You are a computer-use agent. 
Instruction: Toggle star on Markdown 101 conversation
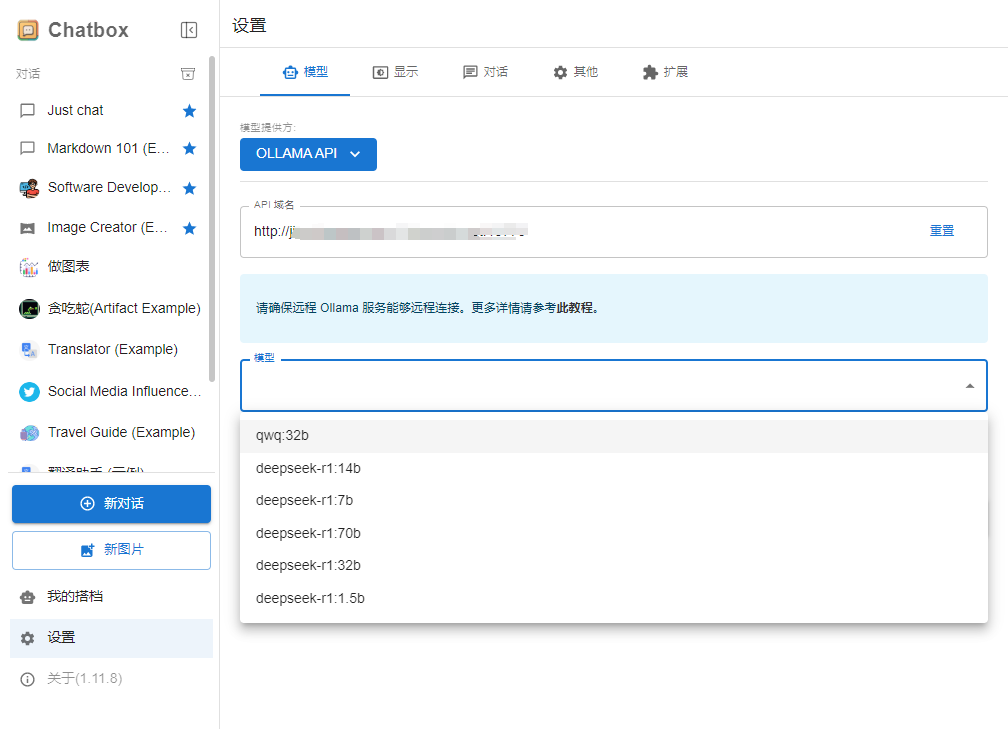coord(189,148)
